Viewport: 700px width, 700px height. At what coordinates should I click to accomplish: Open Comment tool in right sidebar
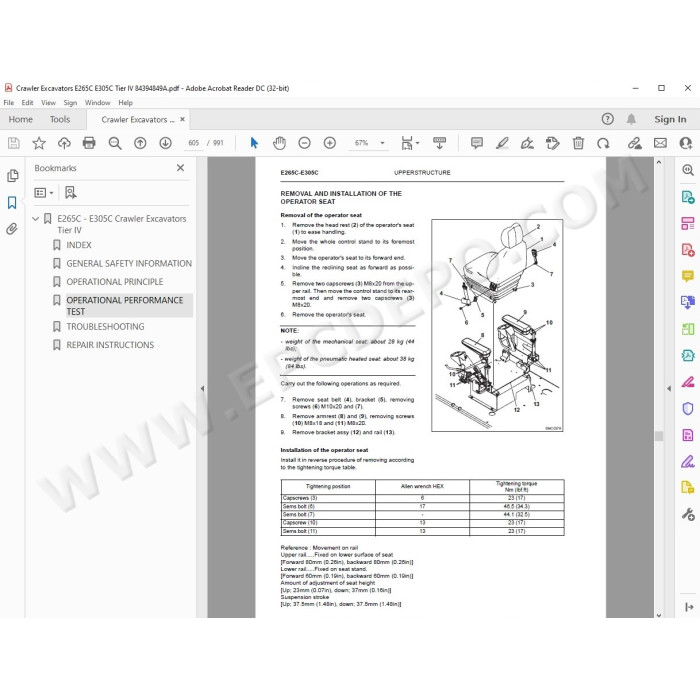pyautogui.click(x=688, y=276)
